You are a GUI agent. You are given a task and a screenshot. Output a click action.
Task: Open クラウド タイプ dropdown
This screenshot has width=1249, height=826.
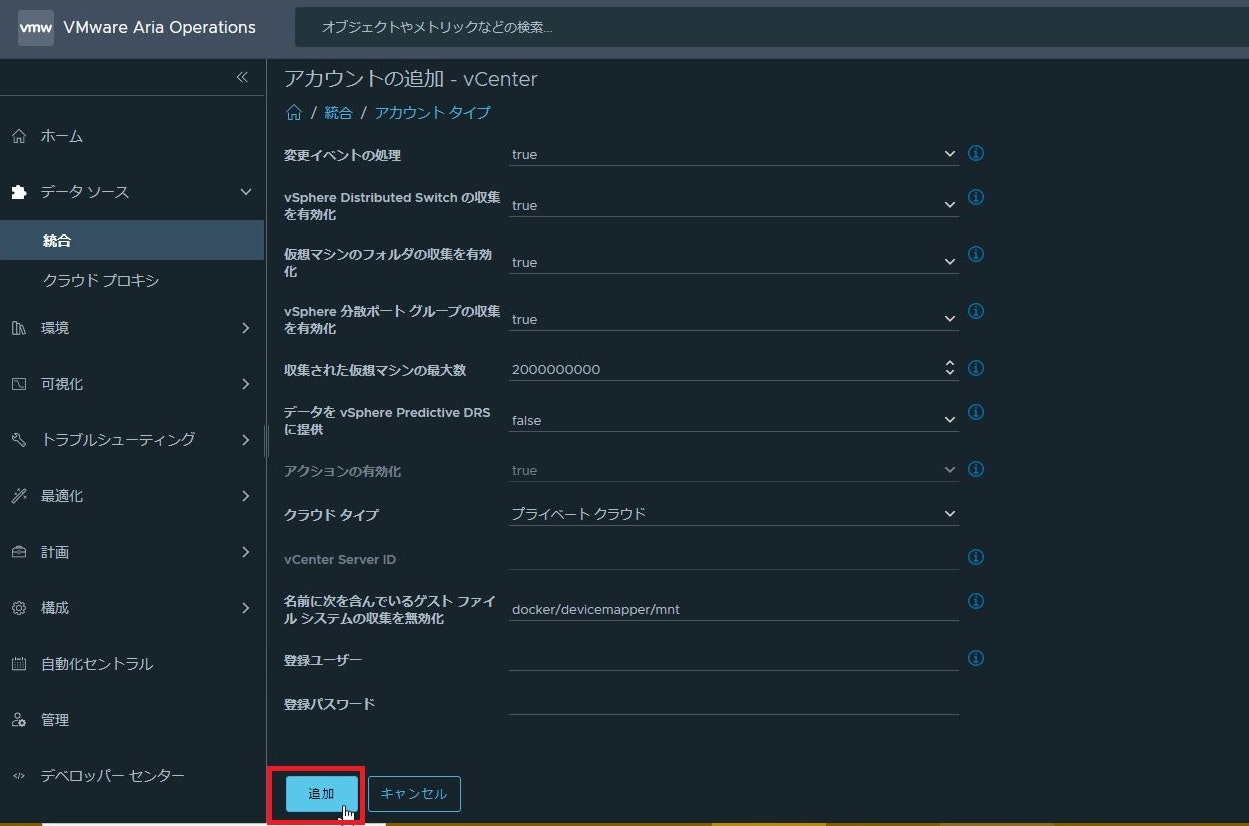coord(733,514)
